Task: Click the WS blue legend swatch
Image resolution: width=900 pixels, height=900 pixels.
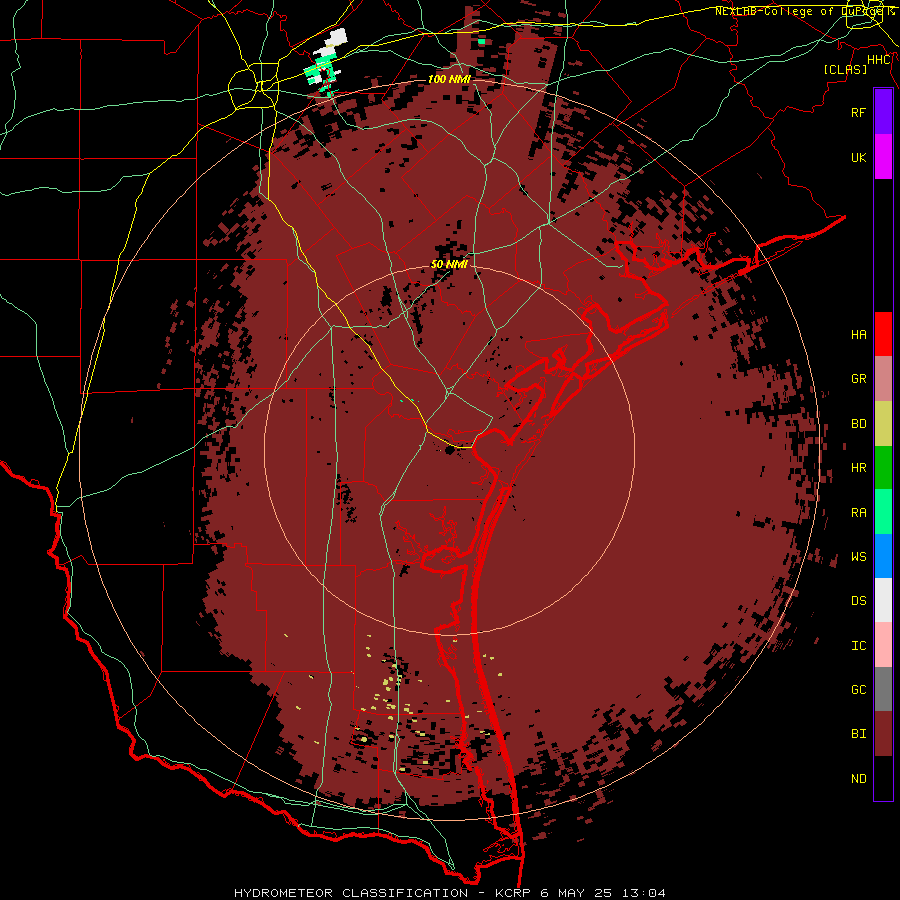Action: pos(883,556)
